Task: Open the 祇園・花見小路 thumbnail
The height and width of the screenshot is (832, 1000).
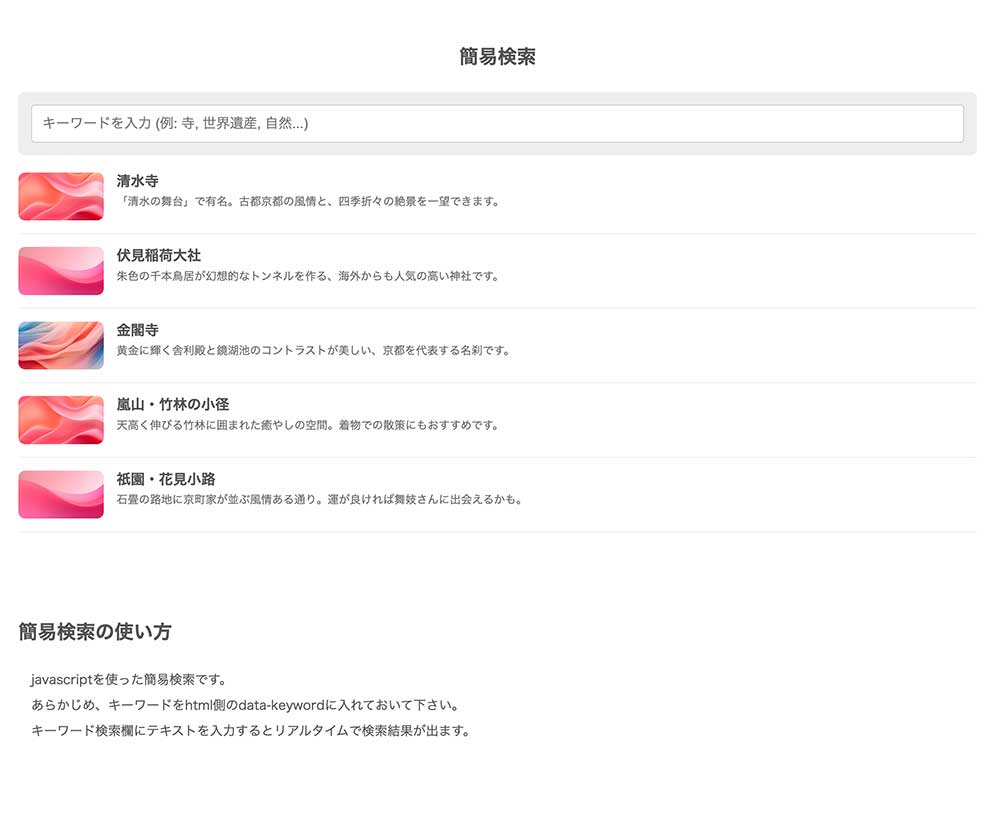Action: coord(61,494)
